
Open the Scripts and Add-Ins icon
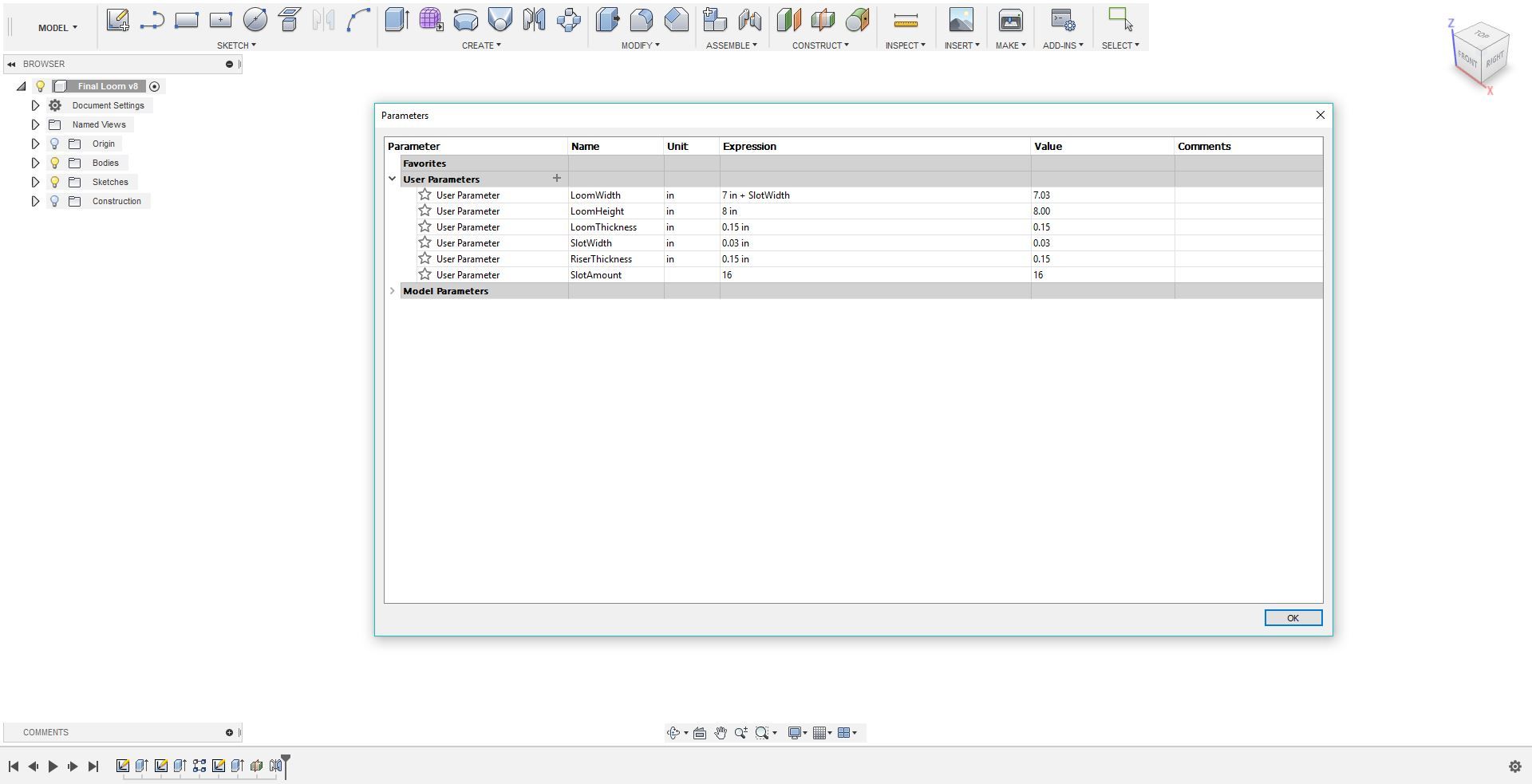1063,20
